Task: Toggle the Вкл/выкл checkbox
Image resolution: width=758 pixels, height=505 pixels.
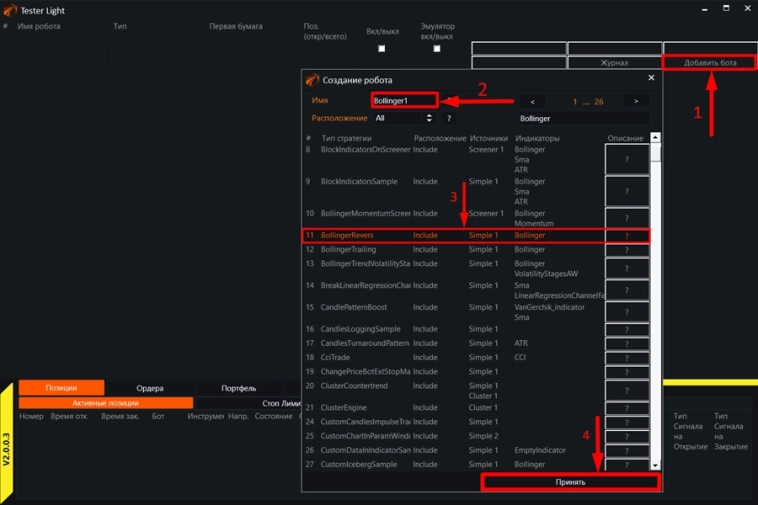Action: pos(381,48)
